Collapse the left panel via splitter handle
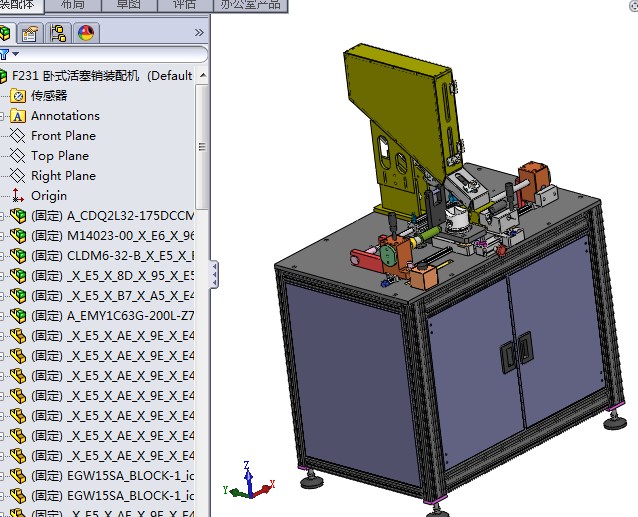Image resolution: width=638 pixels, height=517 pixels. coord(214,275)
